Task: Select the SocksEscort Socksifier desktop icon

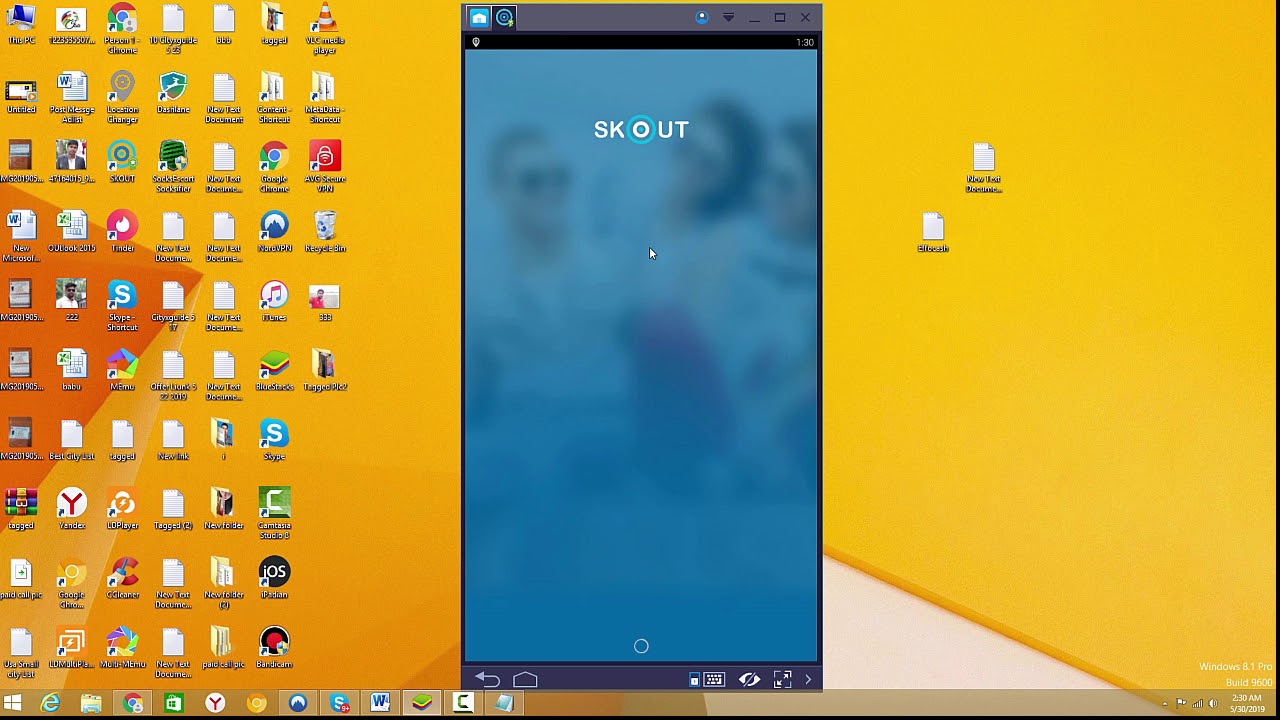Action: point(173,167)
